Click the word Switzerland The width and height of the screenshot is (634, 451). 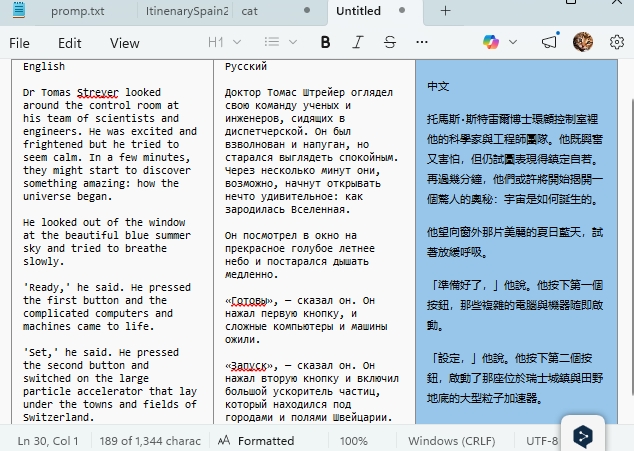56,417
